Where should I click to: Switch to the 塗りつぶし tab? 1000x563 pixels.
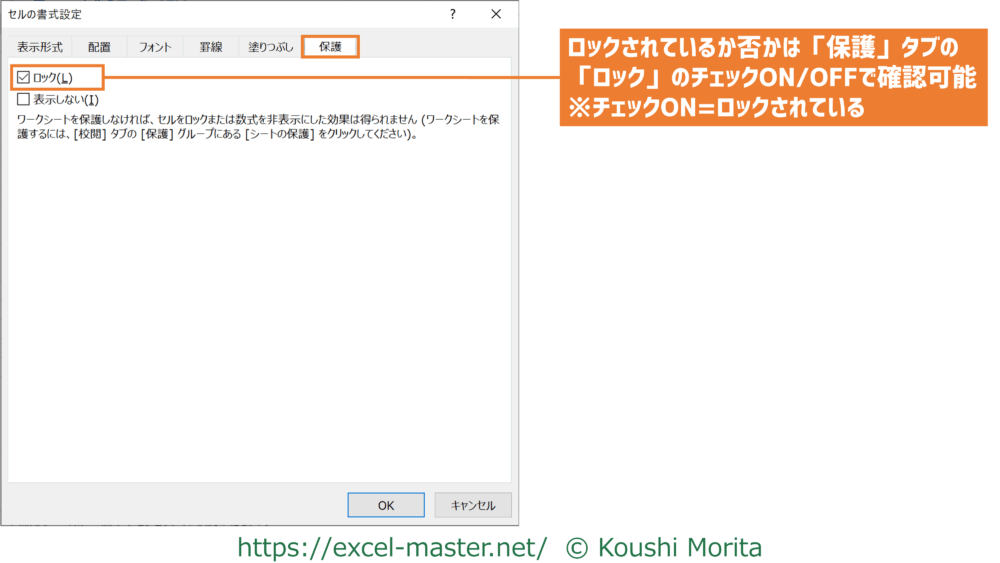tap(270, 47)
